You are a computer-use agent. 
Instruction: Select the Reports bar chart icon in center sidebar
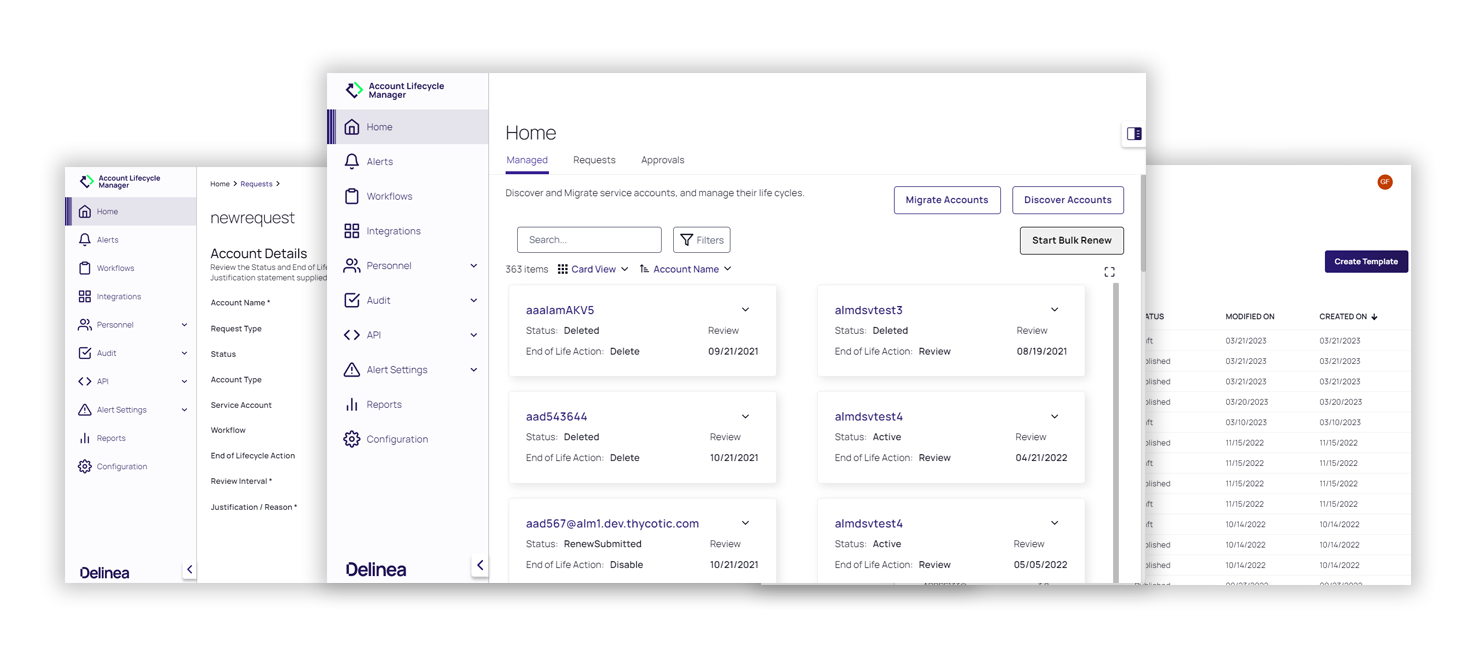pyautogui.click(x=352, y=404)
